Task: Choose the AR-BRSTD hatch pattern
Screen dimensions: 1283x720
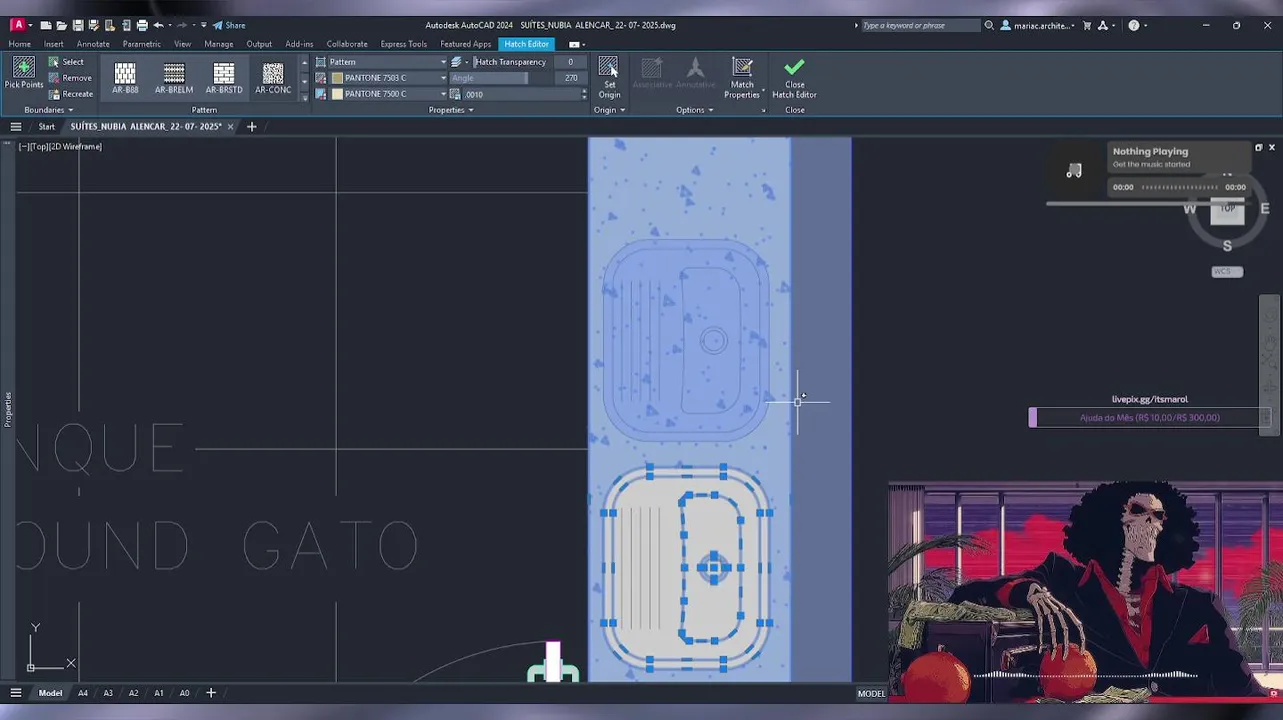Action: [224, 78]
